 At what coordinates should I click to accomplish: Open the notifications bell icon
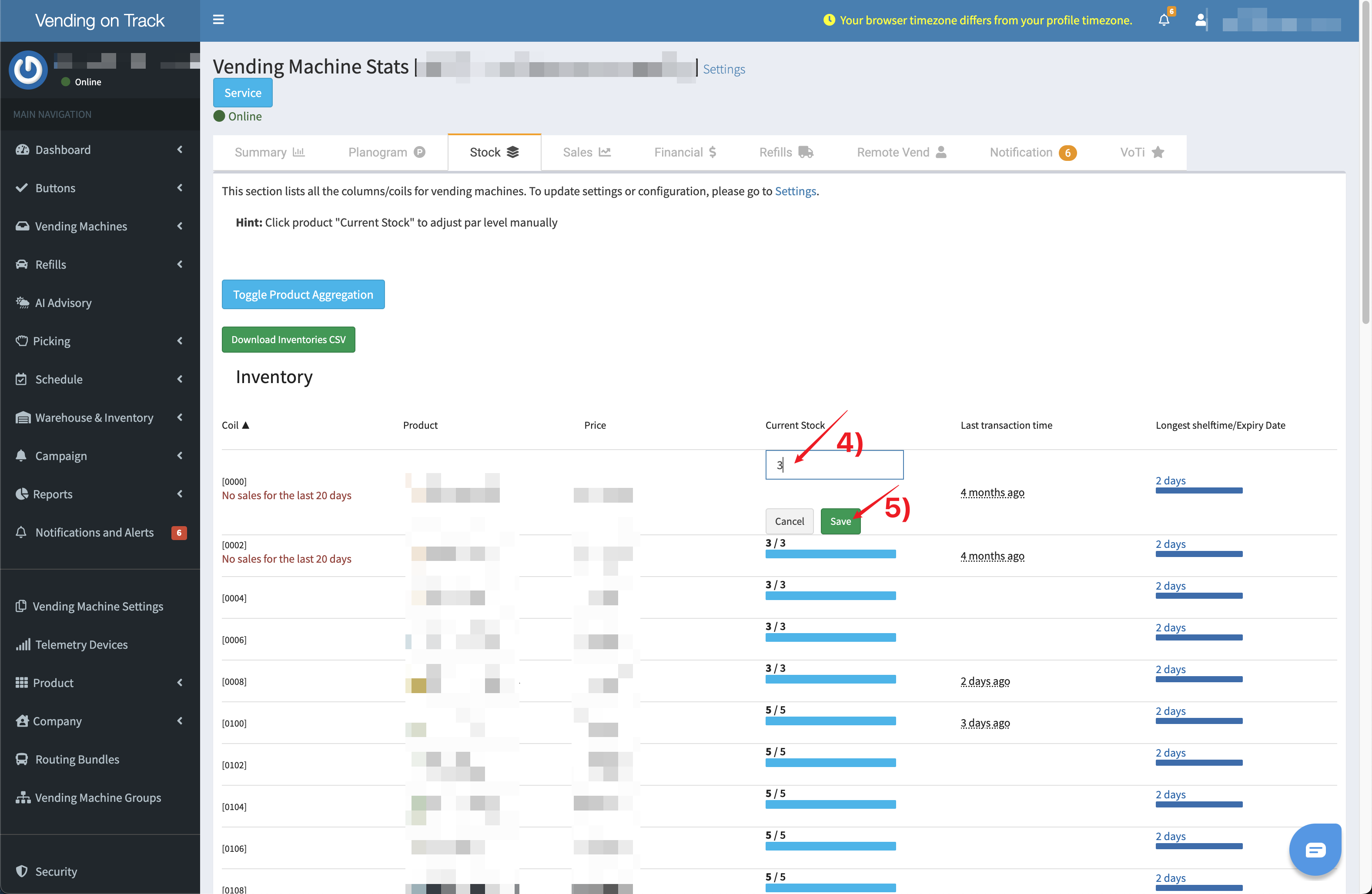coord(1163,20)
